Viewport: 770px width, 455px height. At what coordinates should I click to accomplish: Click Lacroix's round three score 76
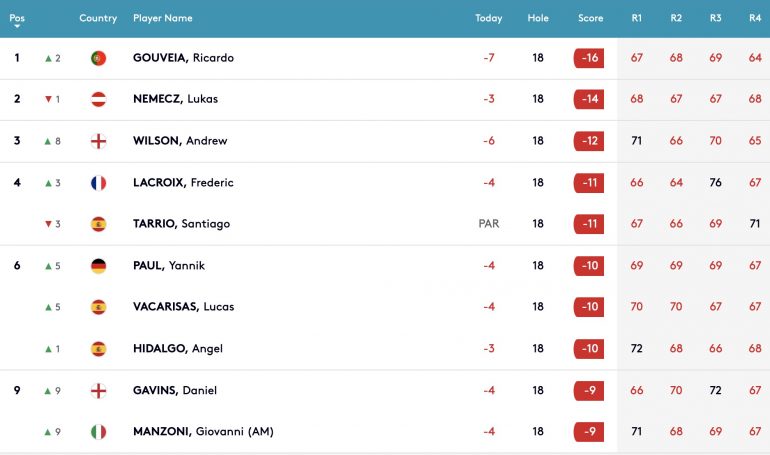click(715, 183)
